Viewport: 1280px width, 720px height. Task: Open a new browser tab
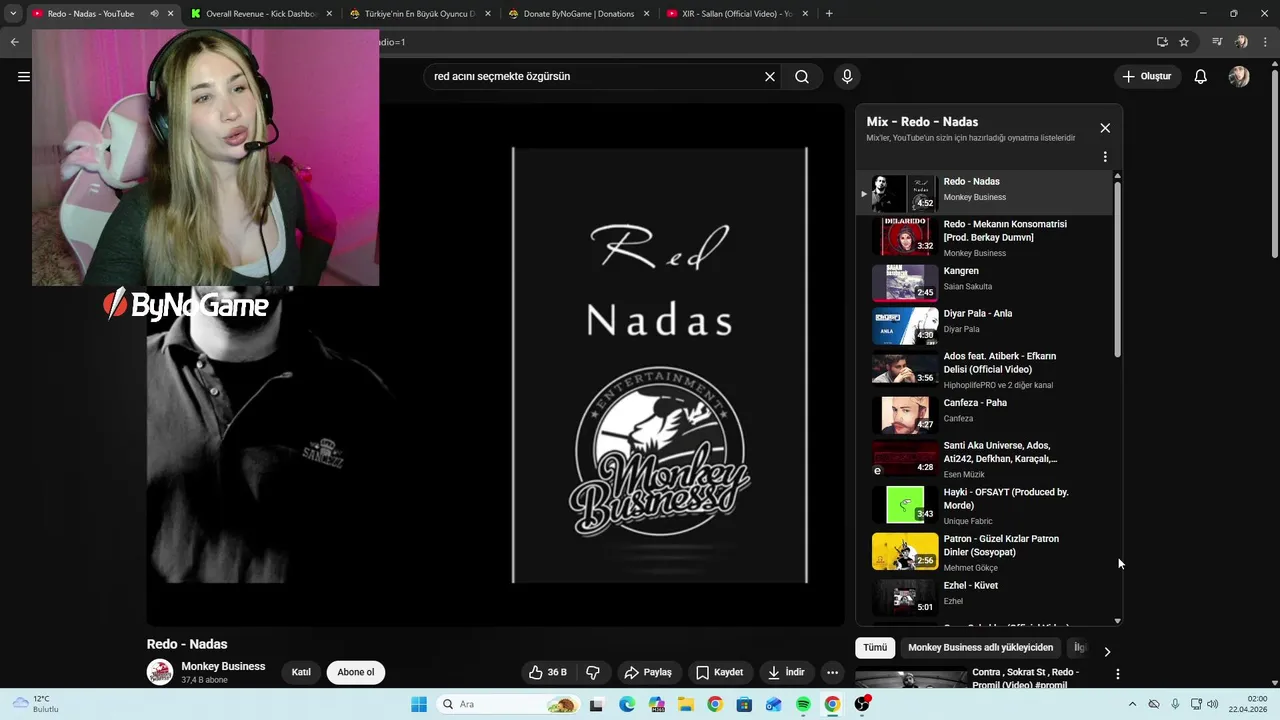[x=829, y=14]
